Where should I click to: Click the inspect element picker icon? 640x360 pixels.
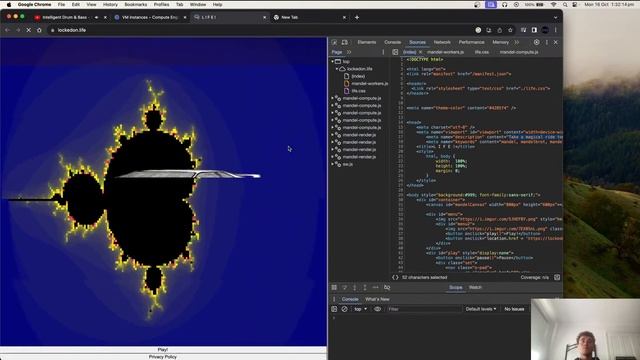click(x=334, y=42)
